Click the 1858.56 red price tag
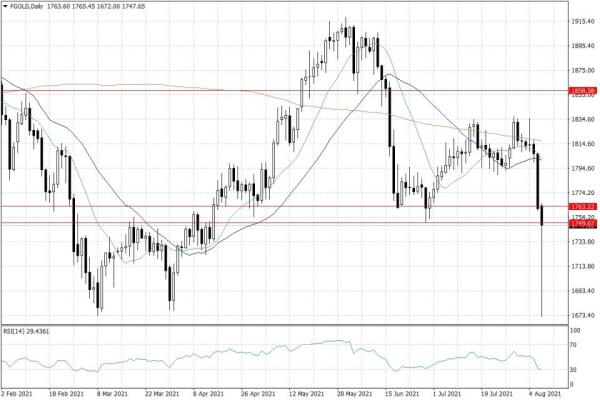This screenshot has height=400, width=600. click(x=582, y=90)
